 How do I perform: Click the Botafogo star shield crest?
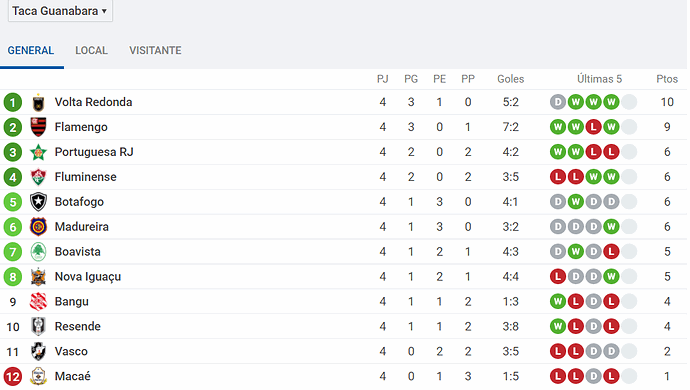[38, 202]
